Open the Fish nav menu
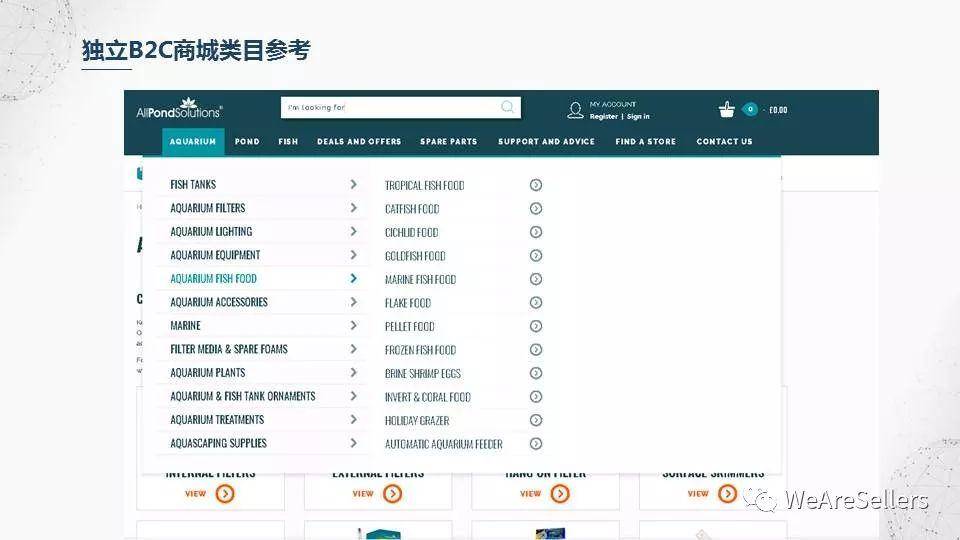 click(x=288, y=141)
